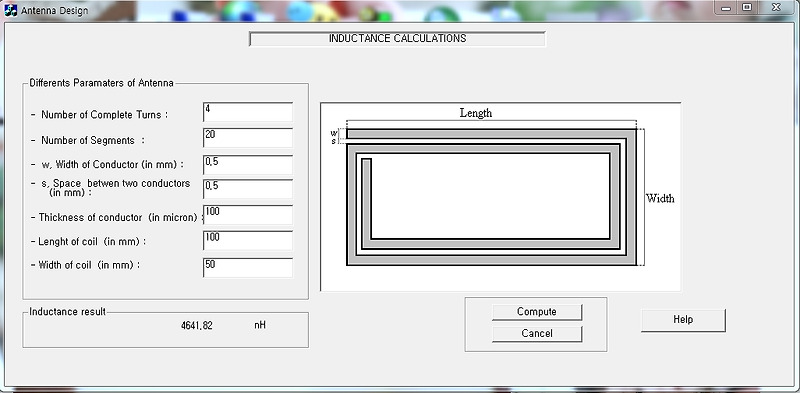Click the Width of coil input field
Image resolution: width=800 pixels, height=393 pixels.
(248, 267)
